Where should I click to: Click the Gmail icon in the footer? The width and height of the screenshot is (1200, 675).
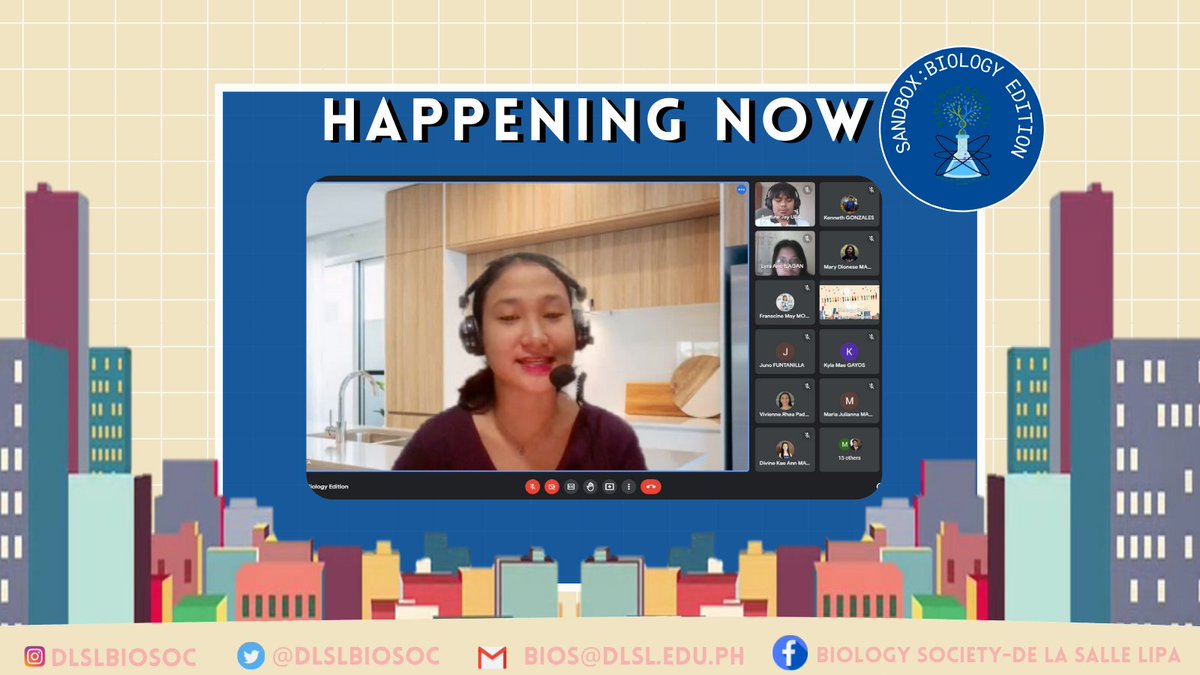coord(492,657)
